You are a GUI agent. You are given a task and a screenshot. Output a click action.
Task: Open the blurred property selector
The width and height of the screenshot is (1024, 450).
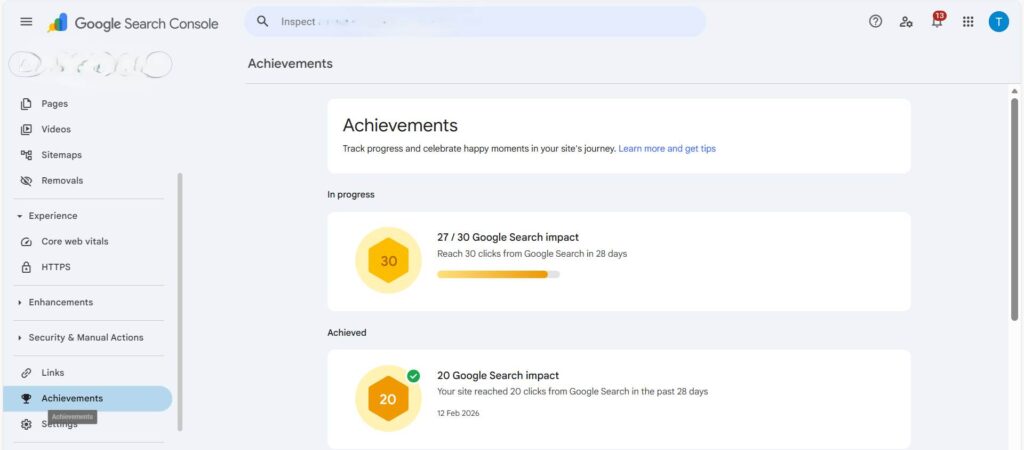click(90, 64)
